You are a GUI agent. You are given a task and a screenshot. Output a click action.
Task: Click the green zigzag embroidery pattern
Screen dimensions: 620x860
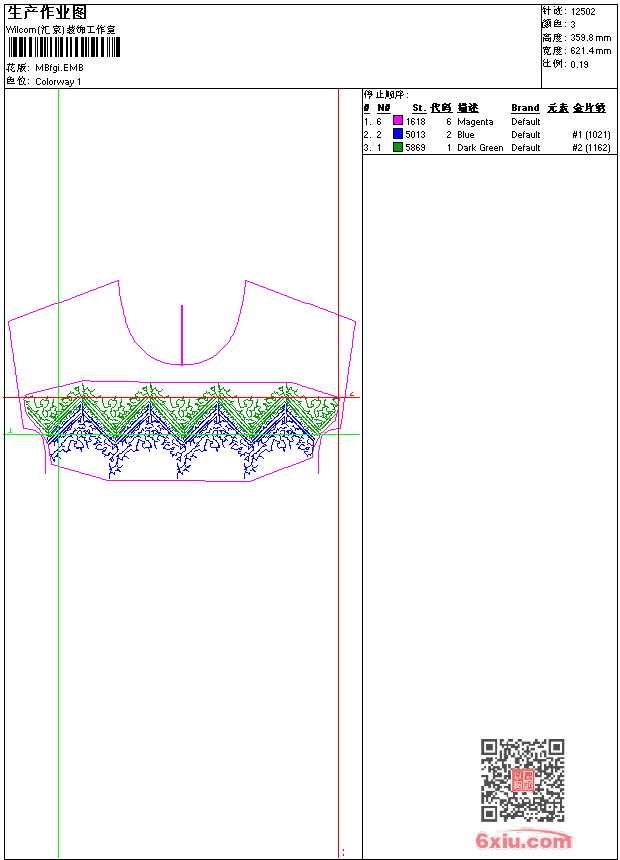click(x=183, y=411)
